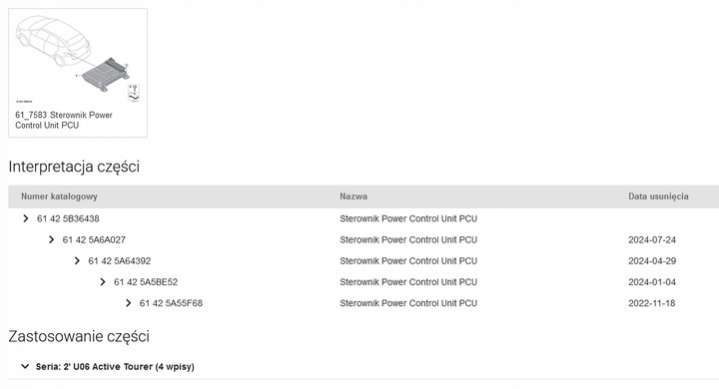This screenshot has height=389, width=719.
Task: Expand chevron beside 61 42 5A5BE52
Action: [x=103, y=282]
